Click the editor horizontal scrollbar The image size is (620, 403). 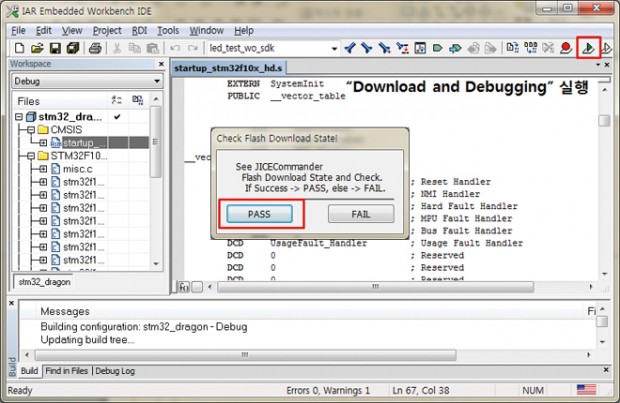(375, 287)
